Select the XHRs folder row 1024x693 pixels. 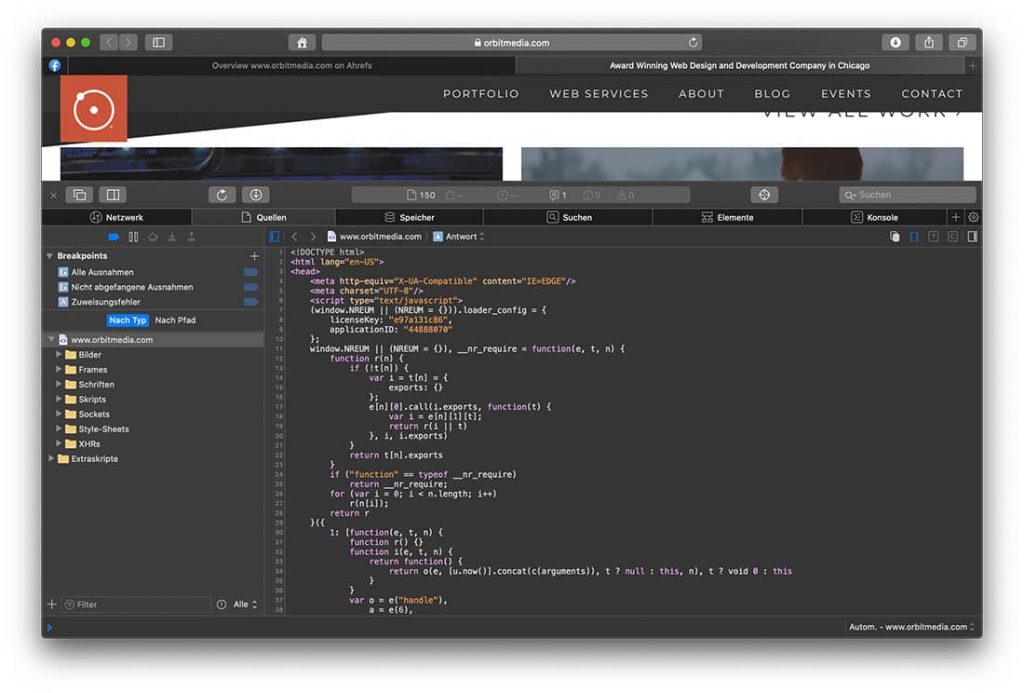coord(153,444)
